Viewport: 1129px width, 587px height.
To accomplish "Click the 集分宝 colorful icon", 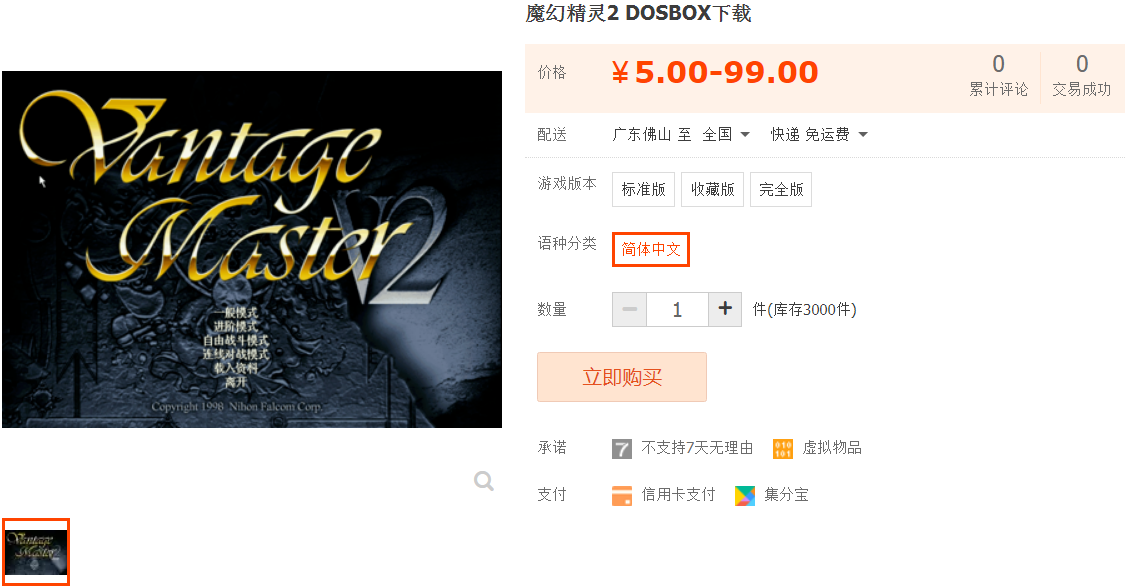I will 745,496.
